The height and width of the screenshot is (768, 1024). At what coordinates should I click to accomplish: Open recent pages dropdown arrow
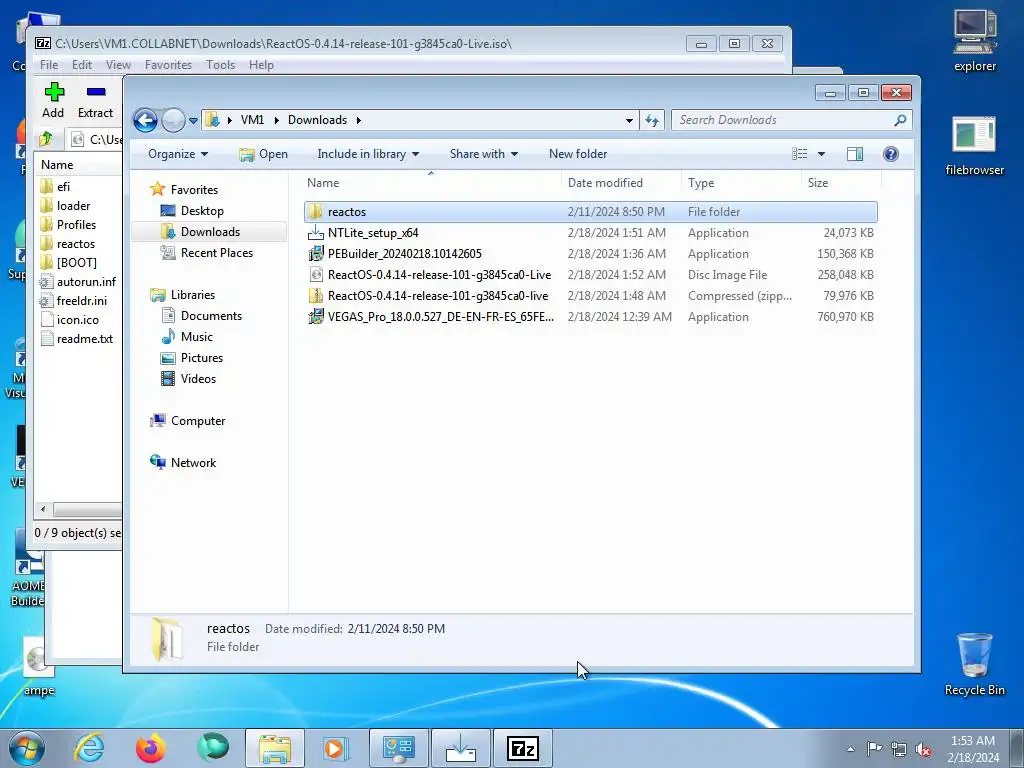click(x=193, y=121)
